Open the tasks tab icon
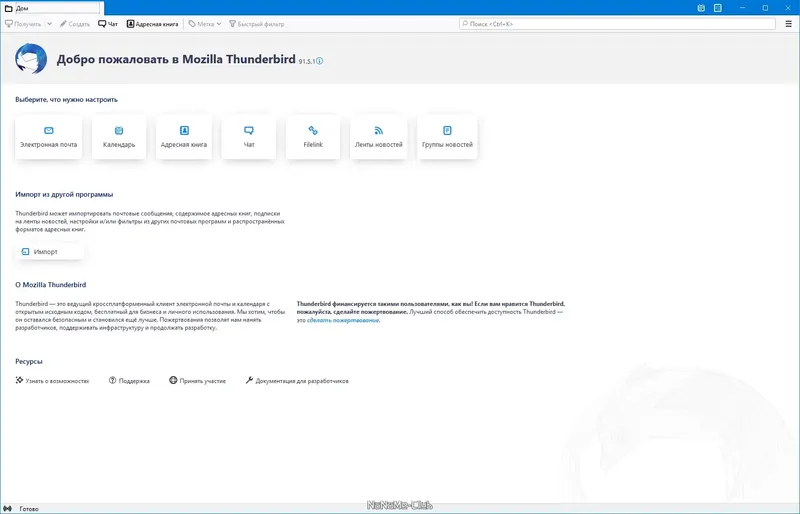Image resolution: width=800 pixels, height=514 pixels. coord(718,8)
